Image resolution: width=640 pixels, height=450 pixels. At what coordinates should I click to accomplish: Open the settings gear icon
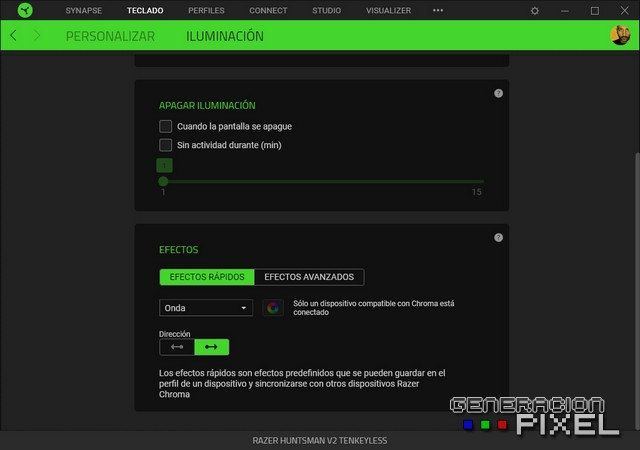point(535,11)
